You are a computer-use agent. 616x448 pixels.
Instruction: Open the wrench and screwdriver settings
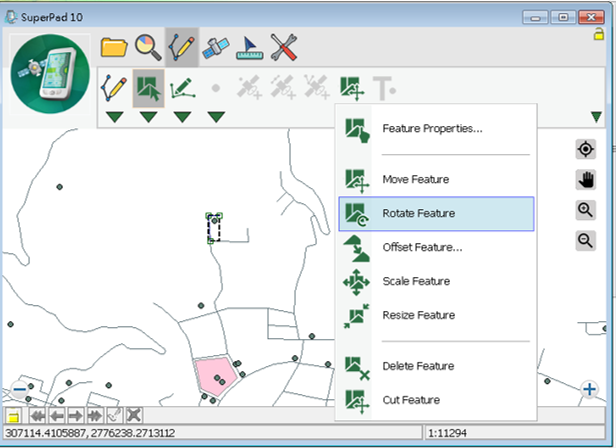point(285,47)
